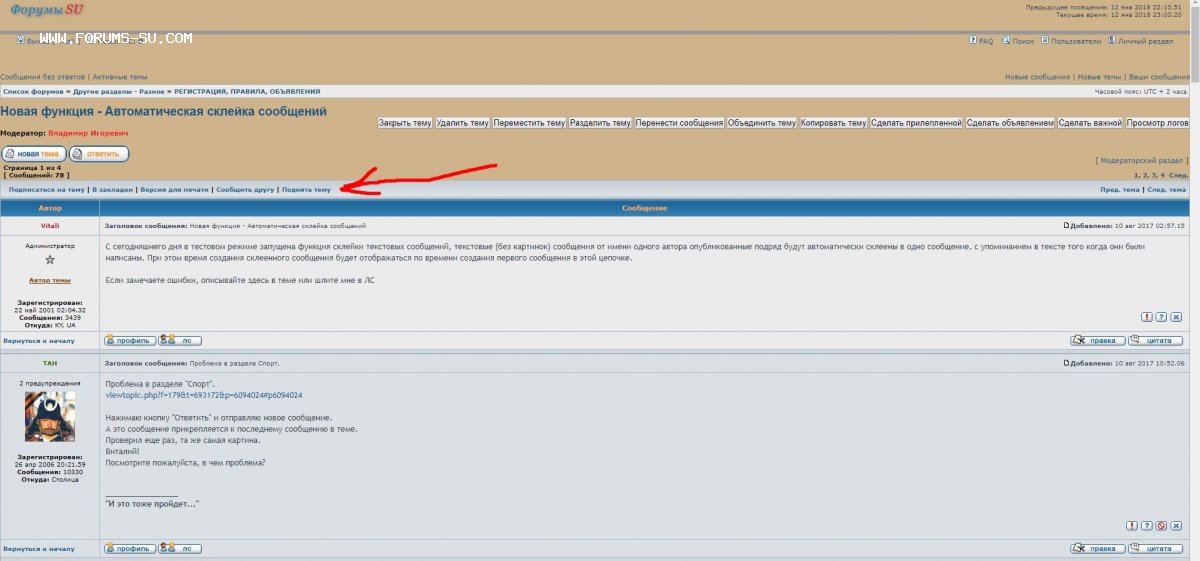Click the Личный раздел profile icon
Screen dimensions: 1200x561
(1111, 41)
